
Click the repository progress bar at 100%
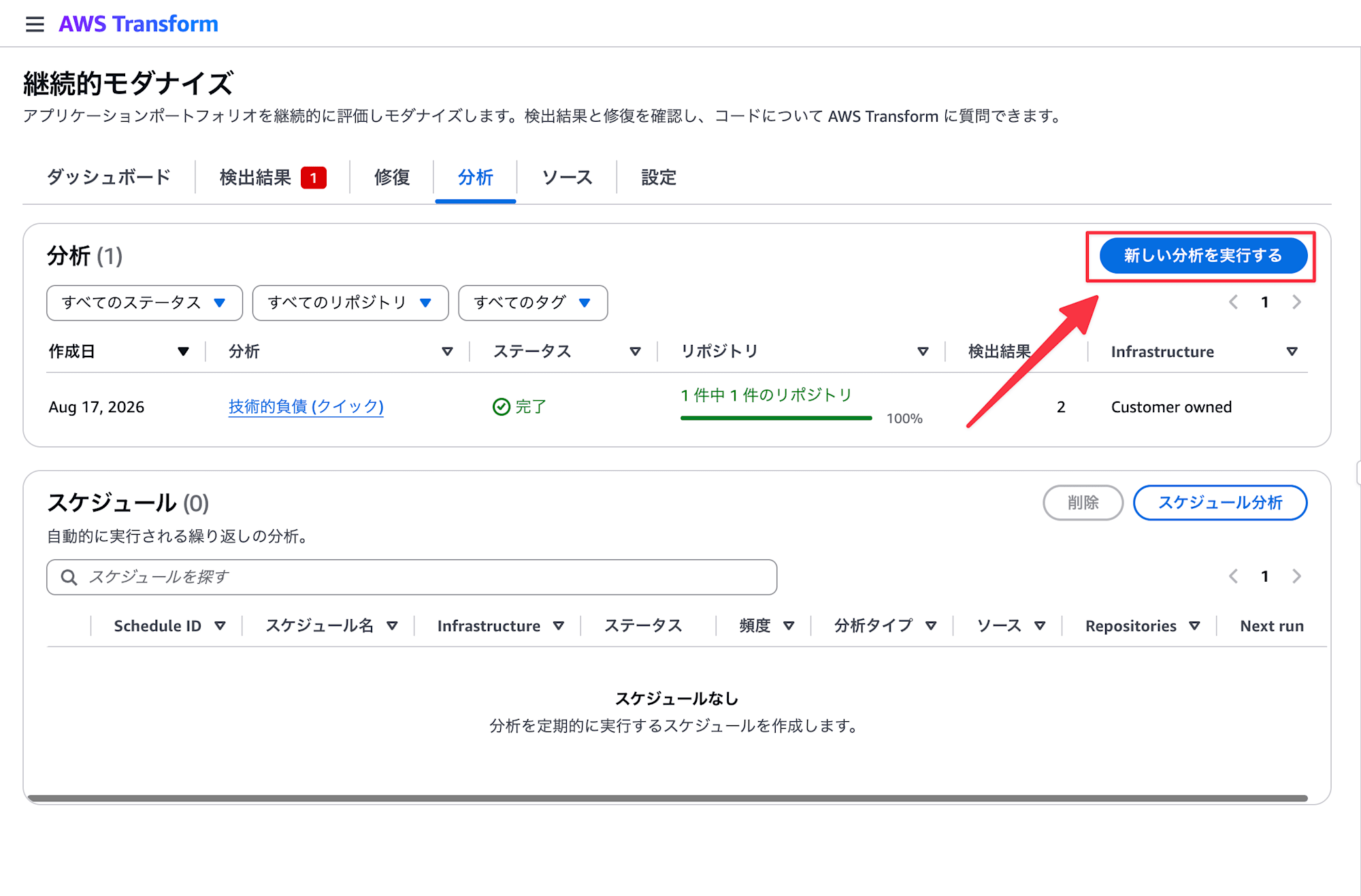776,418
